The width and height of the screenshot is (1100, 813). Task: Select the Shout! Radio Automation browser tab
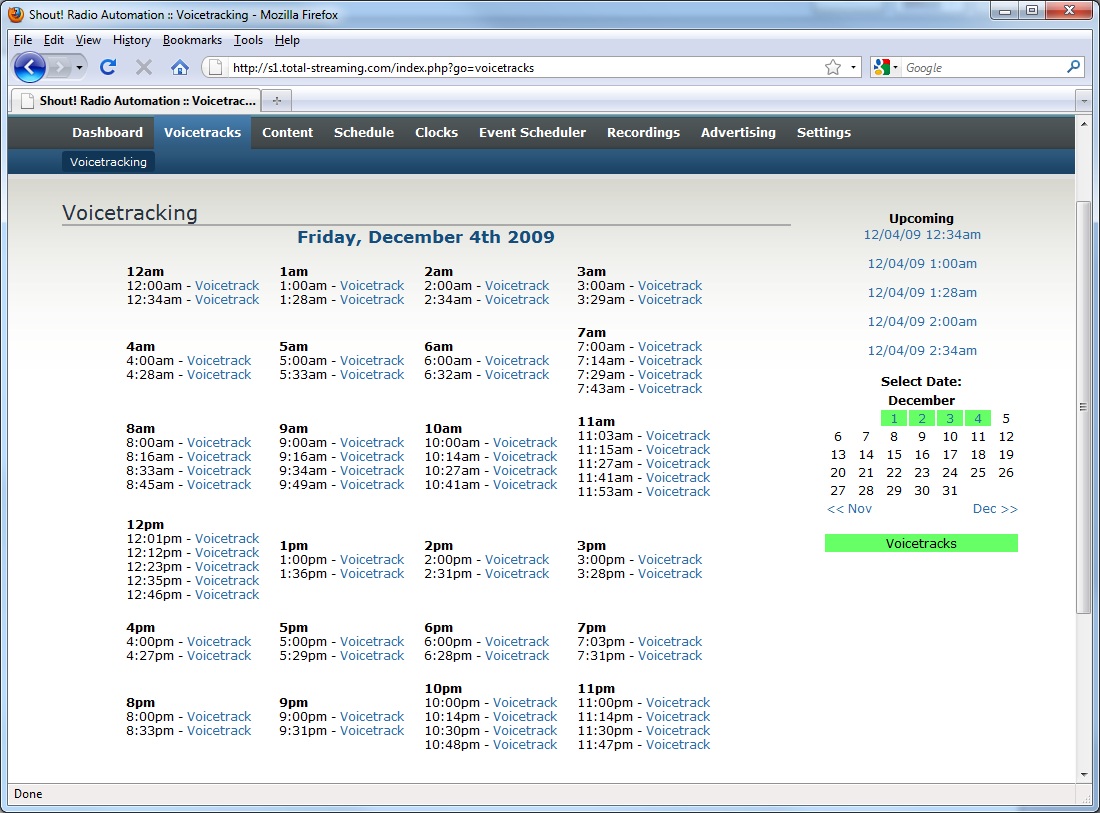[x=135, y=100]
